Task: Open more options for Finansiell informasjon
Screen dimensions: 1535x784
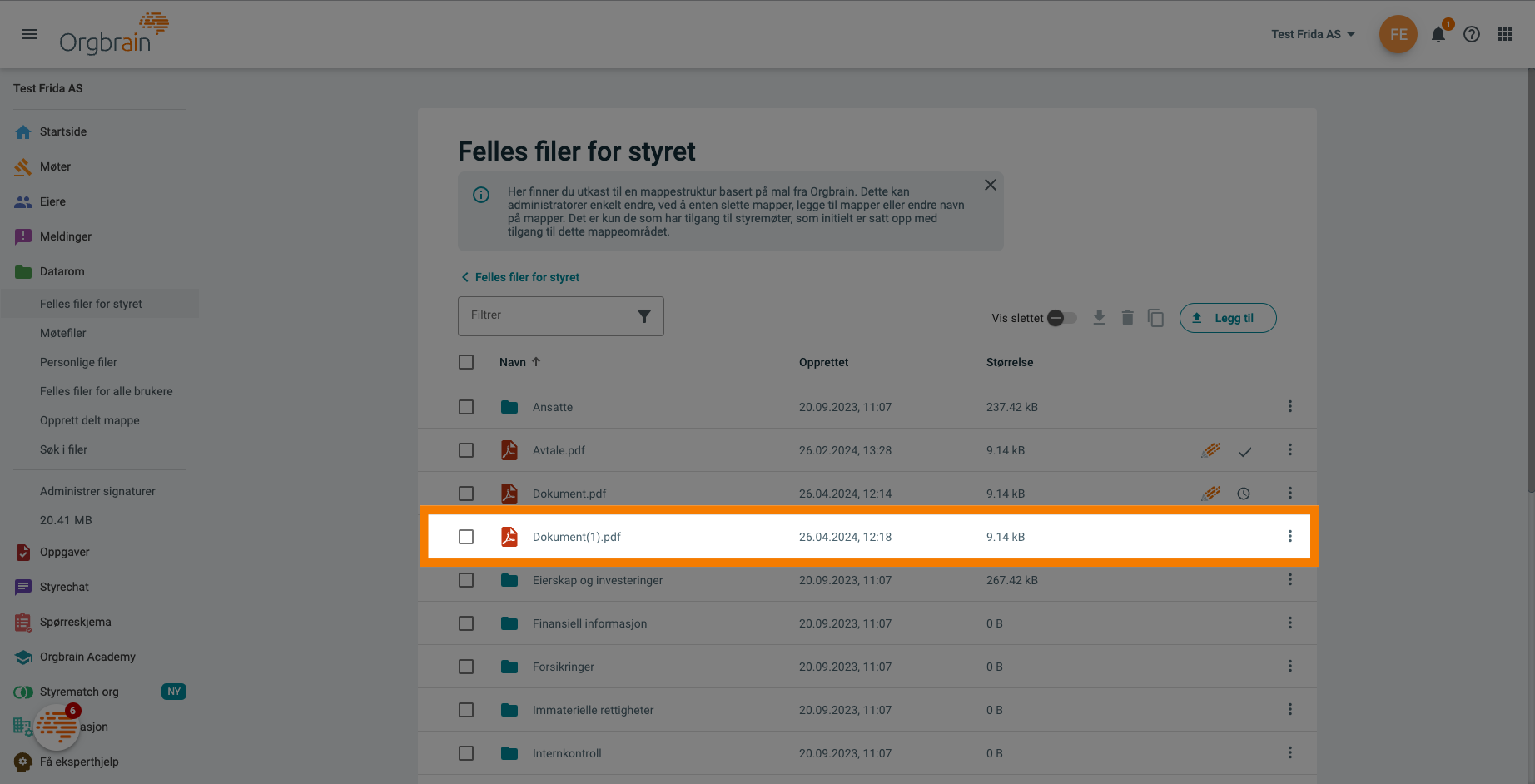Action: tap(1290, 623)
